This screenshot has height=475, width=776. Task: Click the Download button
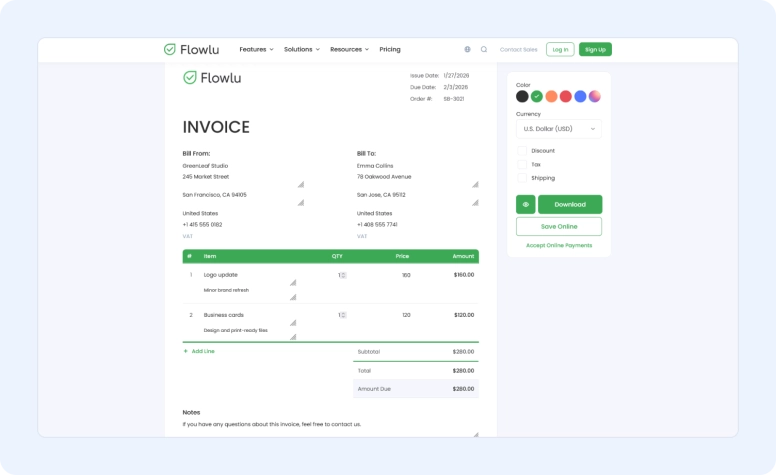pos(570,204)
